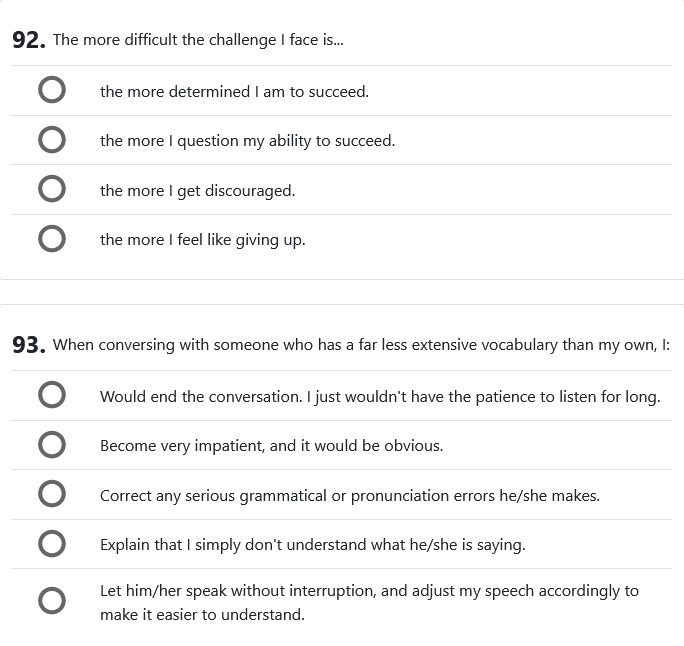The image size is (684, 646).
Task: Choose 'question my ability to succeed' radio button
Action: [x=52, y=140]
